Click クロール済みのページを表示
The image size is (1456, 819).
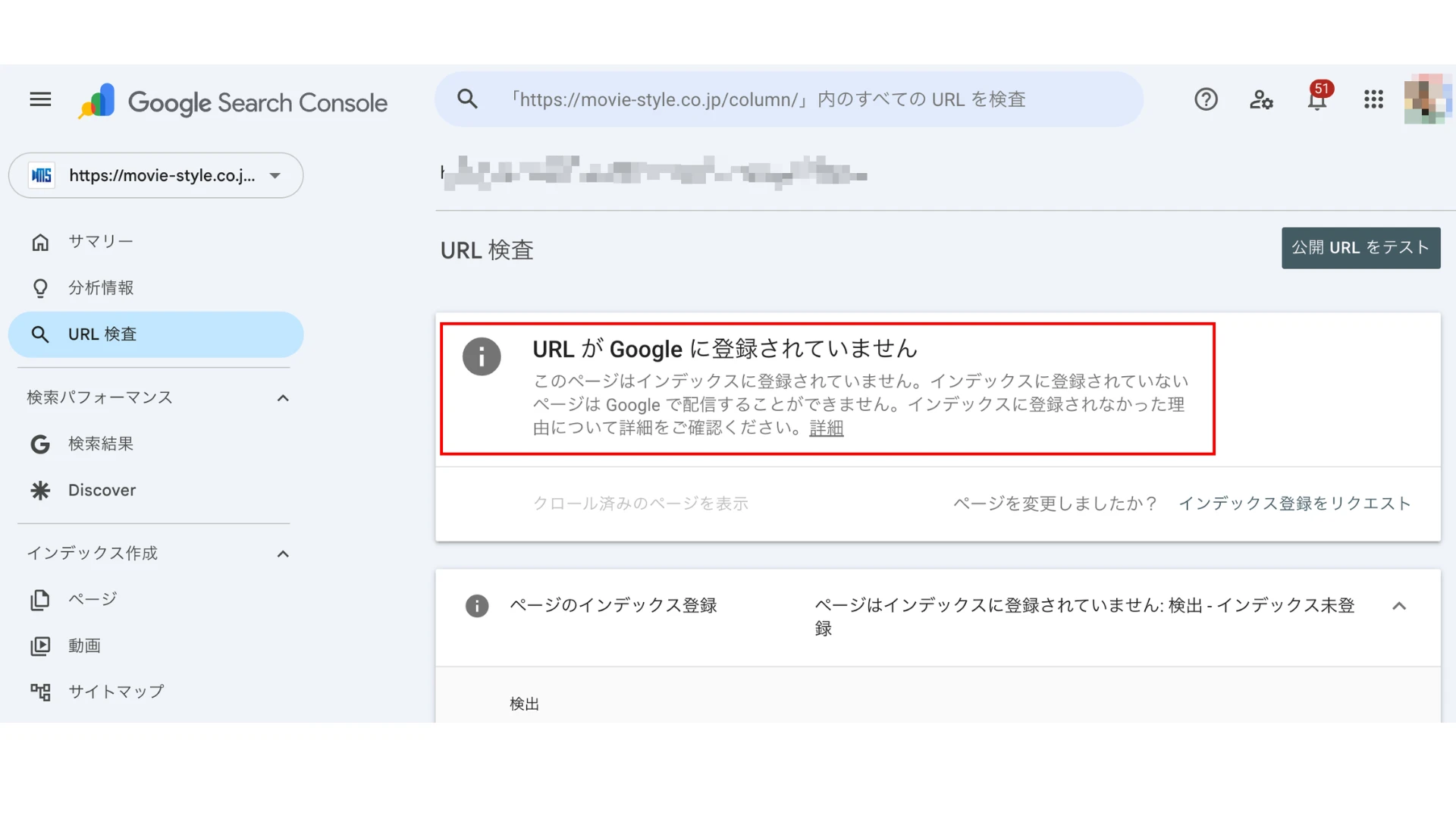point(641,504)
